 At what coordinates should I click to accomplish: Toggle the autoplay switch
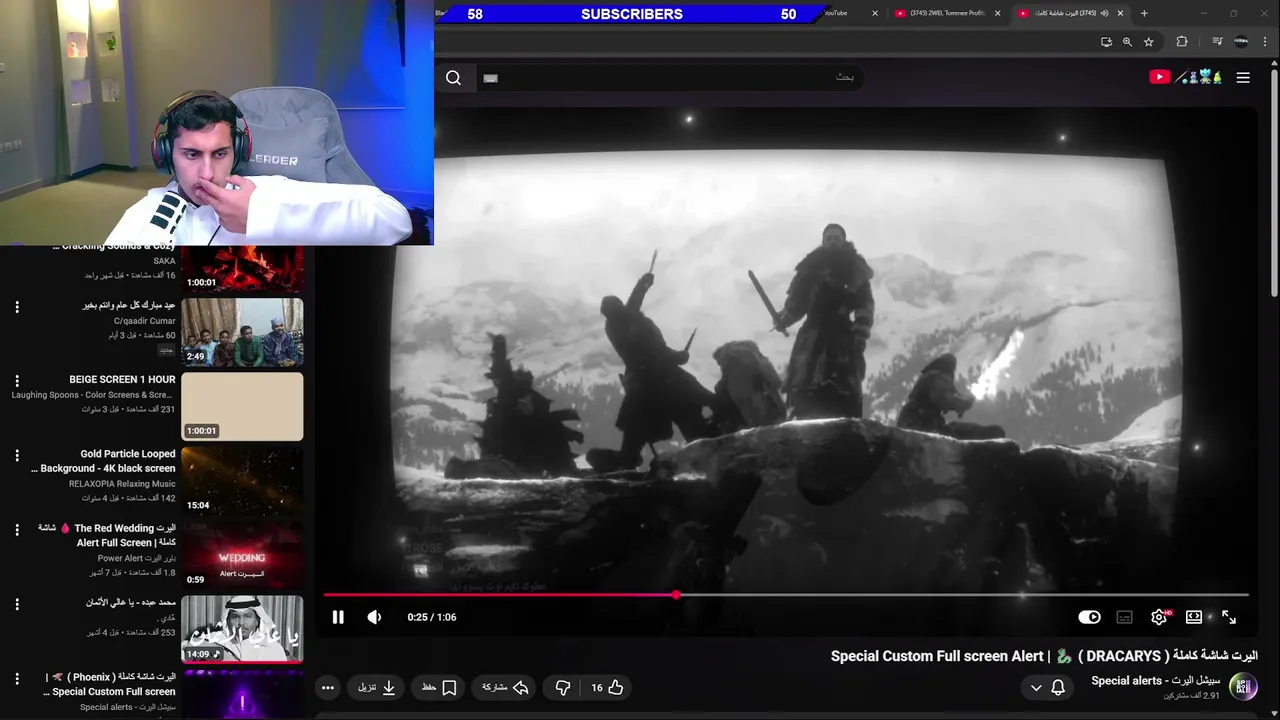point(1089,617)
